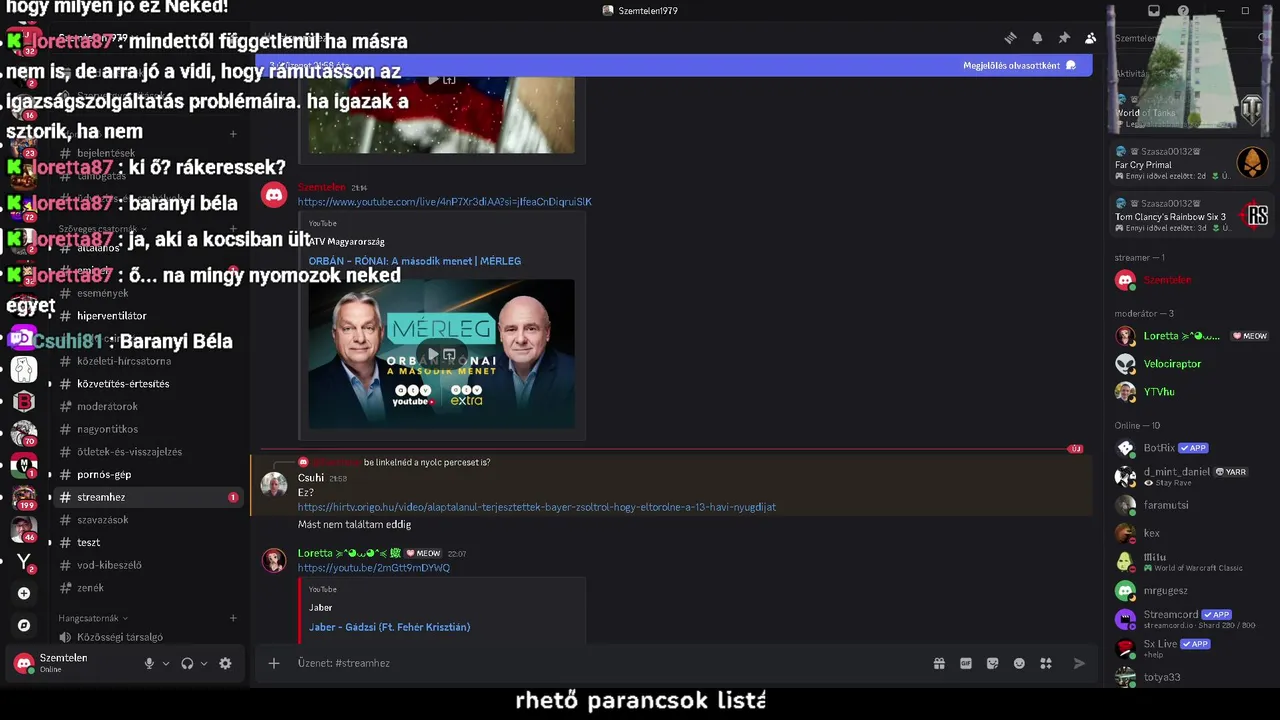Viewport: 1280px width, 720px height.
Task: Select the nagyontitkos channel
Action: click(x=147, y=429)
